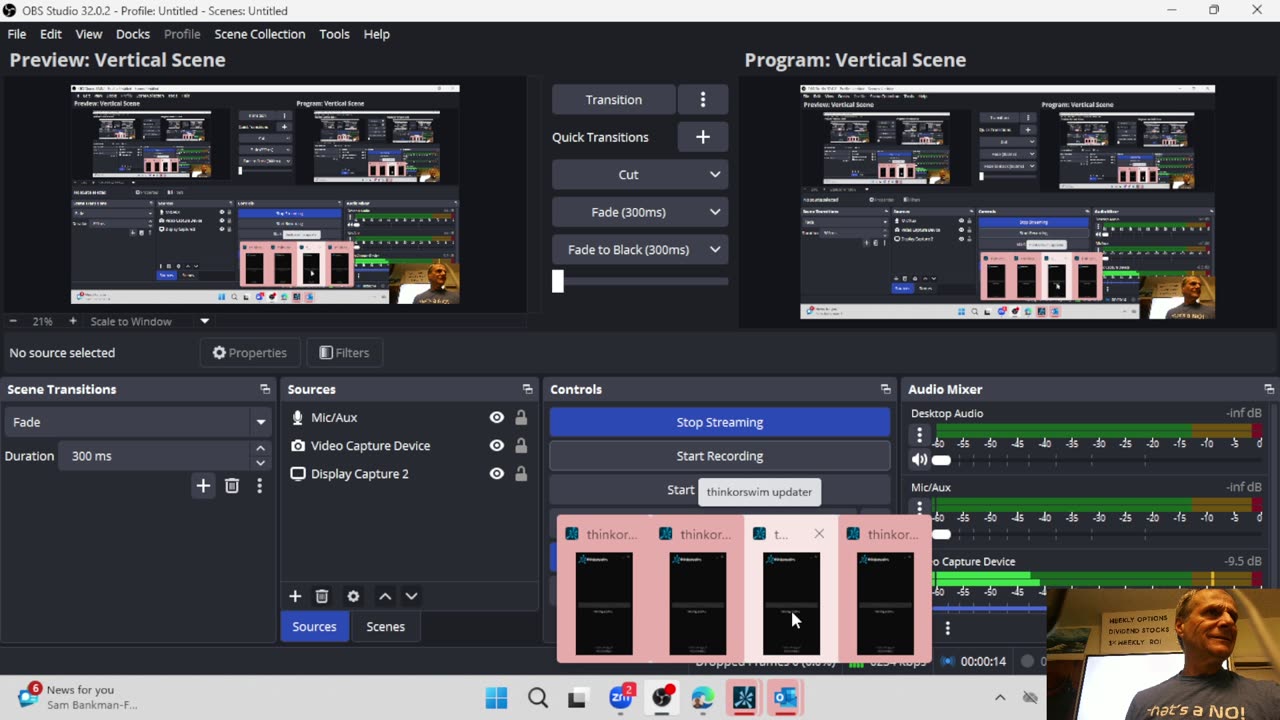The width and height of the screenshot is (1280, 720).
Task: Lock the Video Capture Device source
Action: pos(521,446)
